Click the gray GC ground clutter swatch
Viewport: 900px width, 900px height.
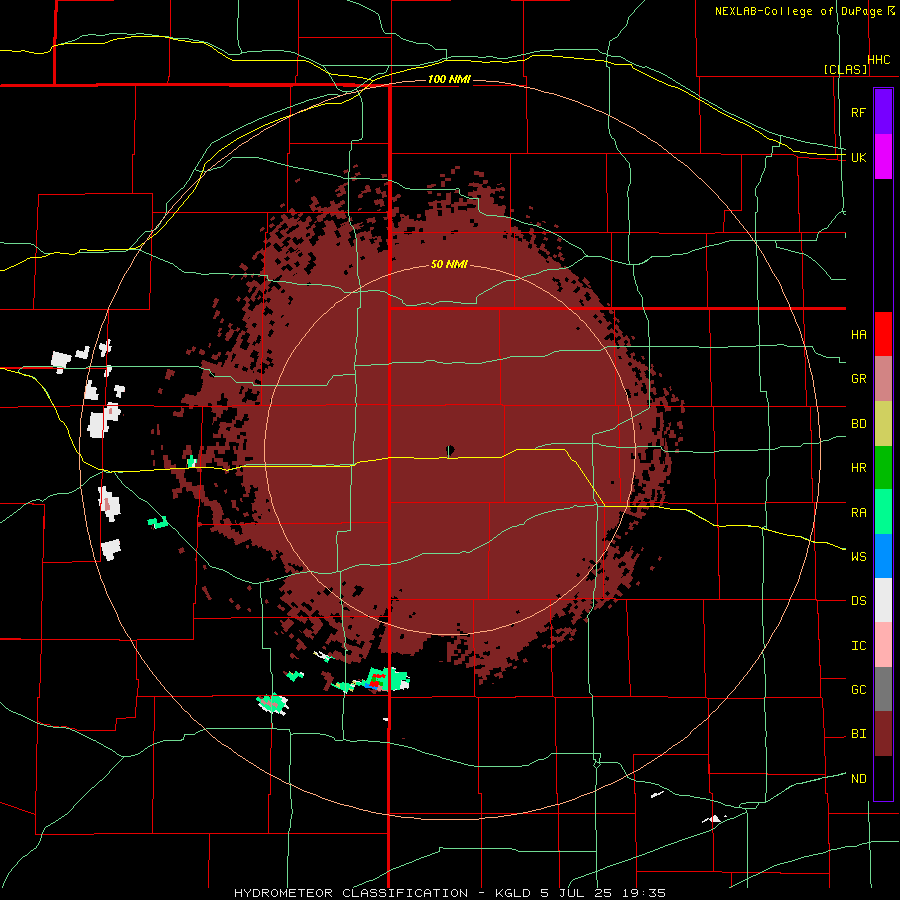(883, 689)
